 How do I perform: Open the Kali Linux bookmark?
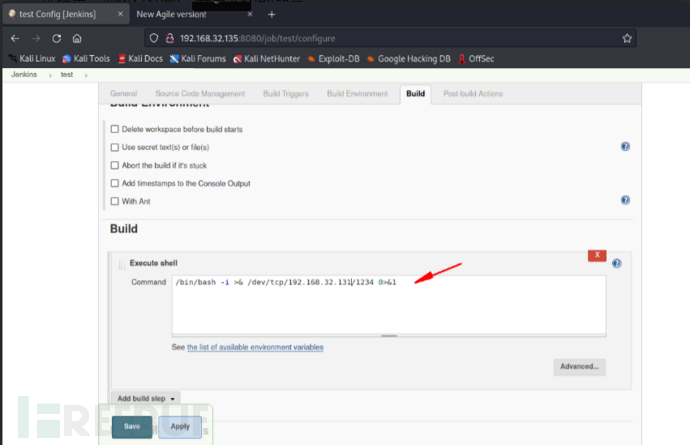point(32,59)
